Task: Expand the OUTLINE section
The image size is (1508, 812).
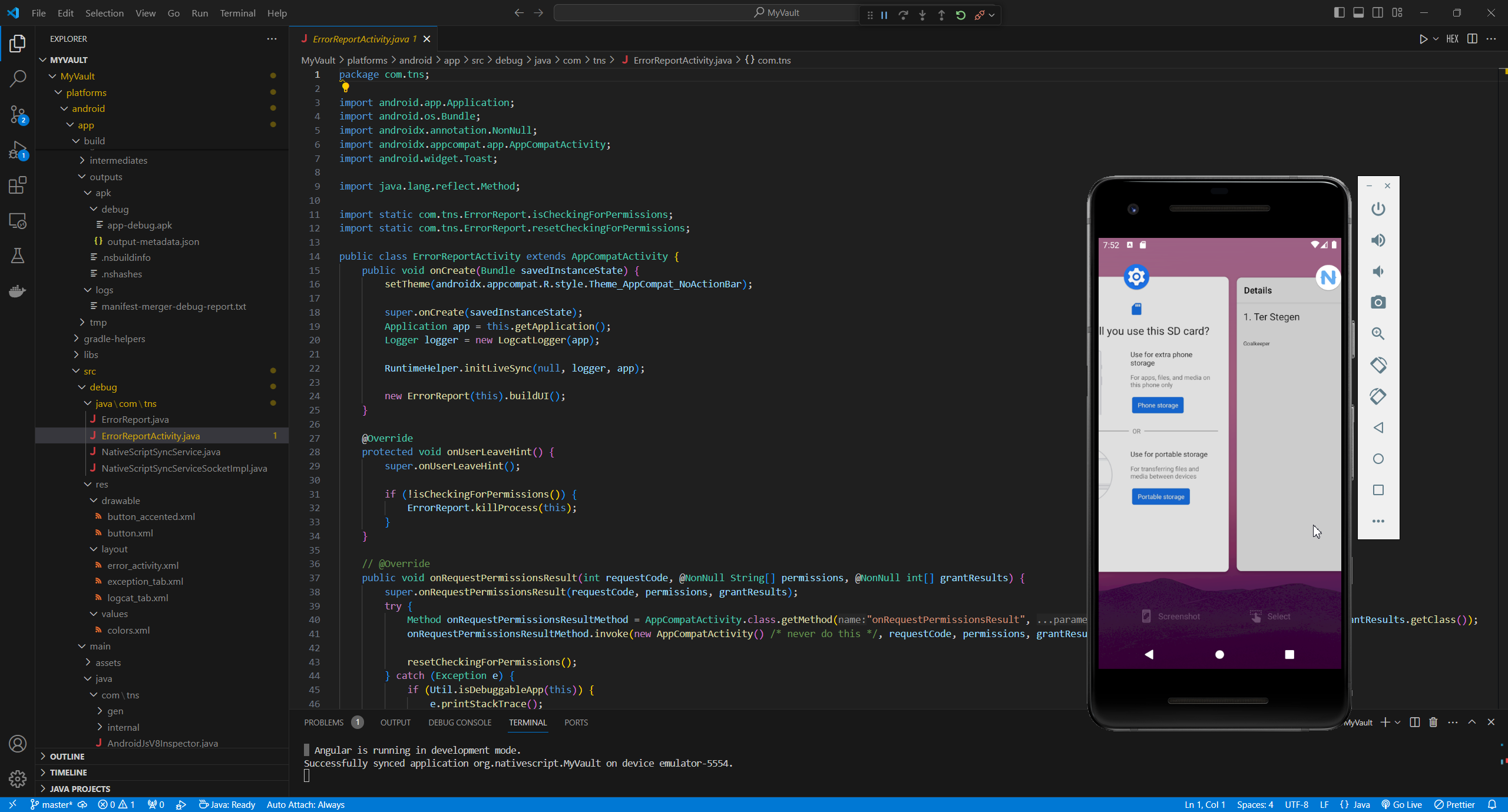Action: [x=67, y=756]
